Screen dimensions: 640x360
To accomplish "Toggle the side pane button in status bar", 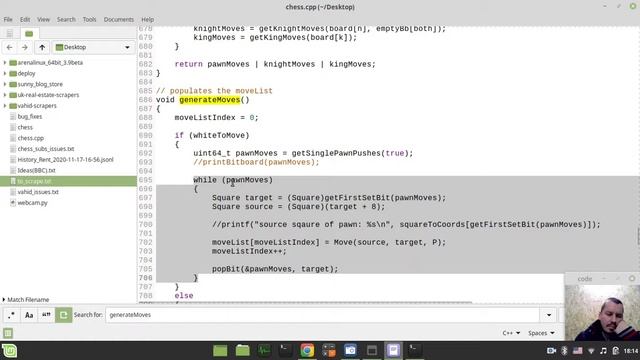I will pyautogui.click(x=8, y=333).
